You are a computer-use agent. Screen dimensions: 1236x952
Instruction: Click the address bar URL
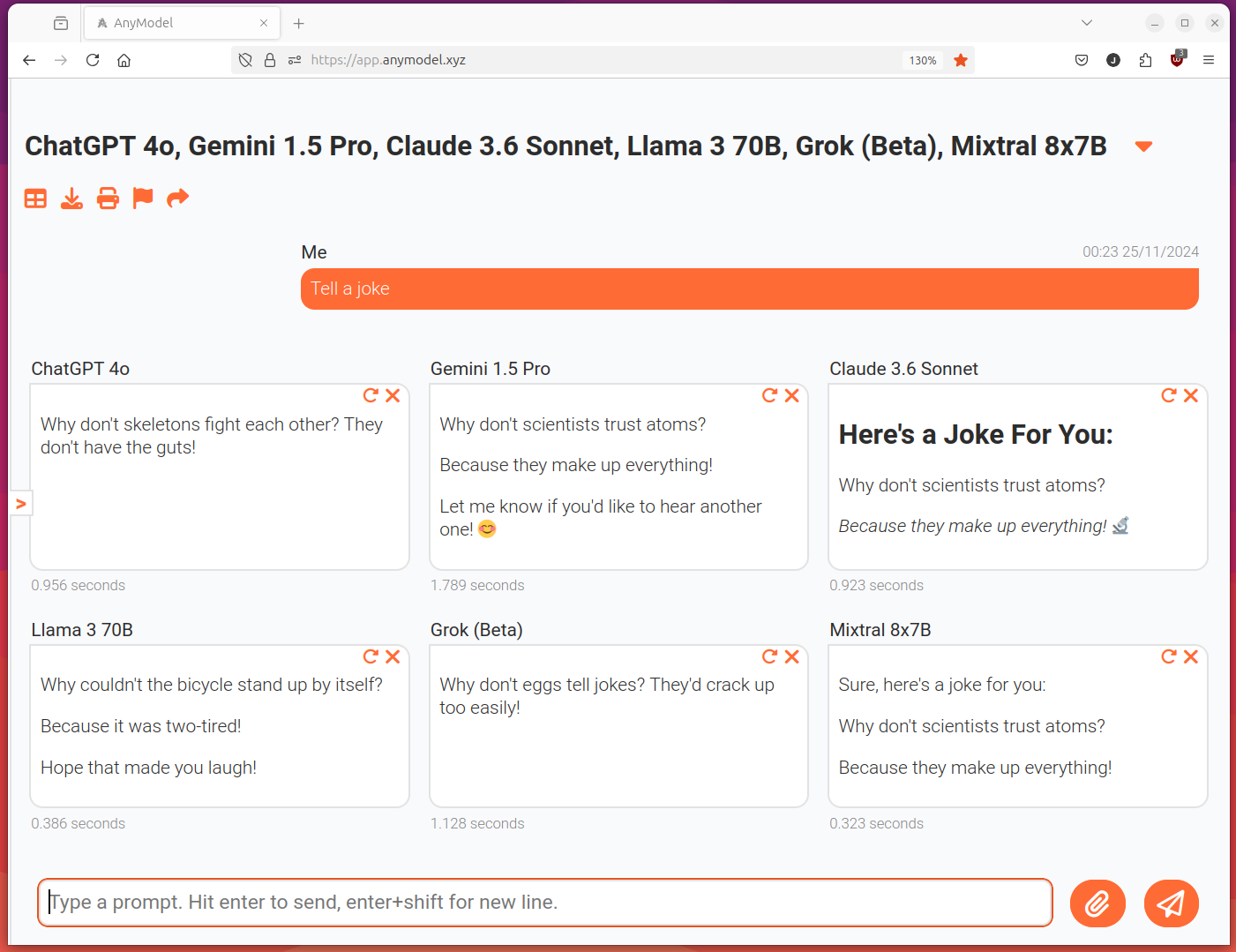point(388,60)
